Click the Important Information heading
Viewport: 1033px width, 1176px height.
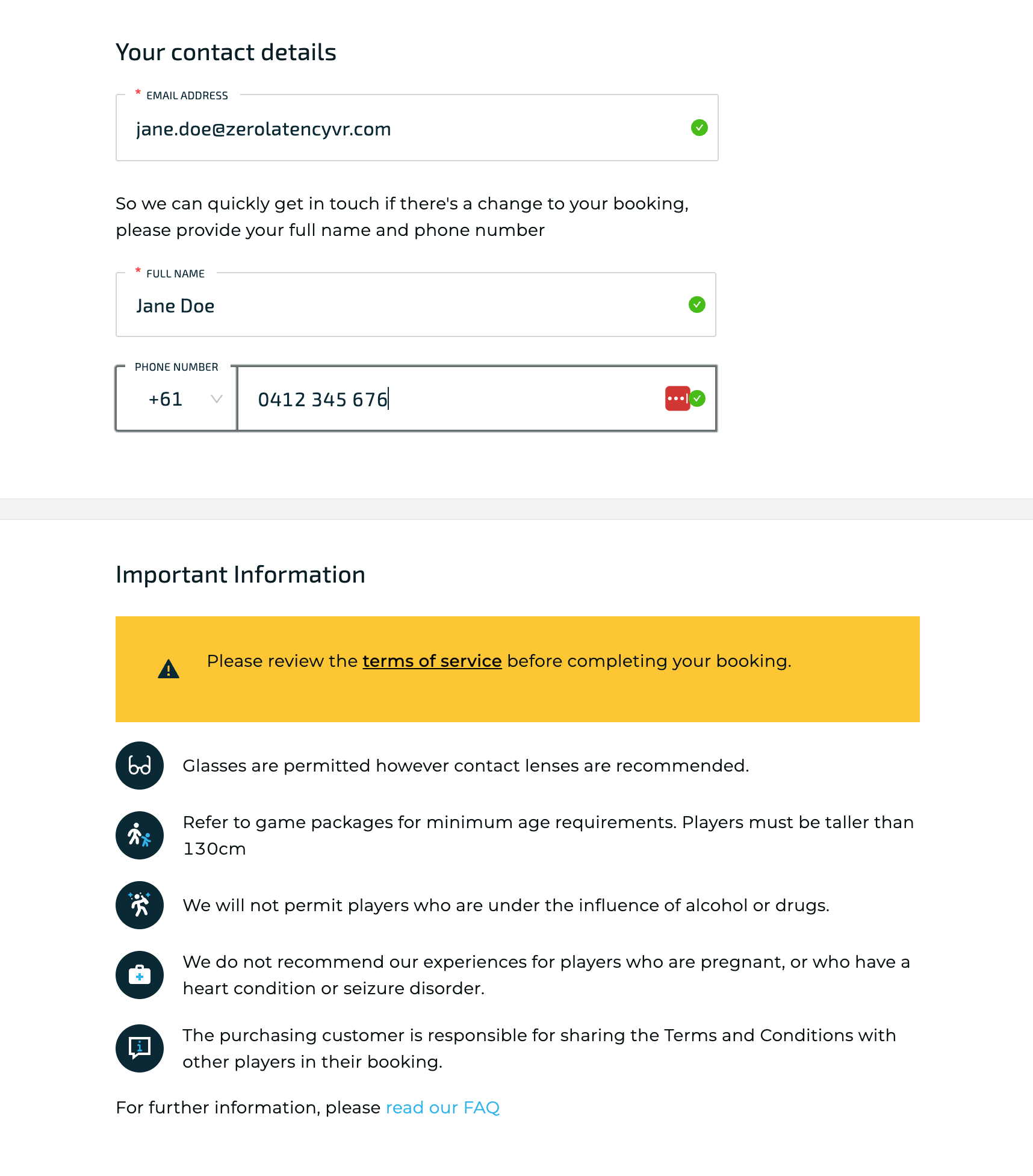coord(240,575)
